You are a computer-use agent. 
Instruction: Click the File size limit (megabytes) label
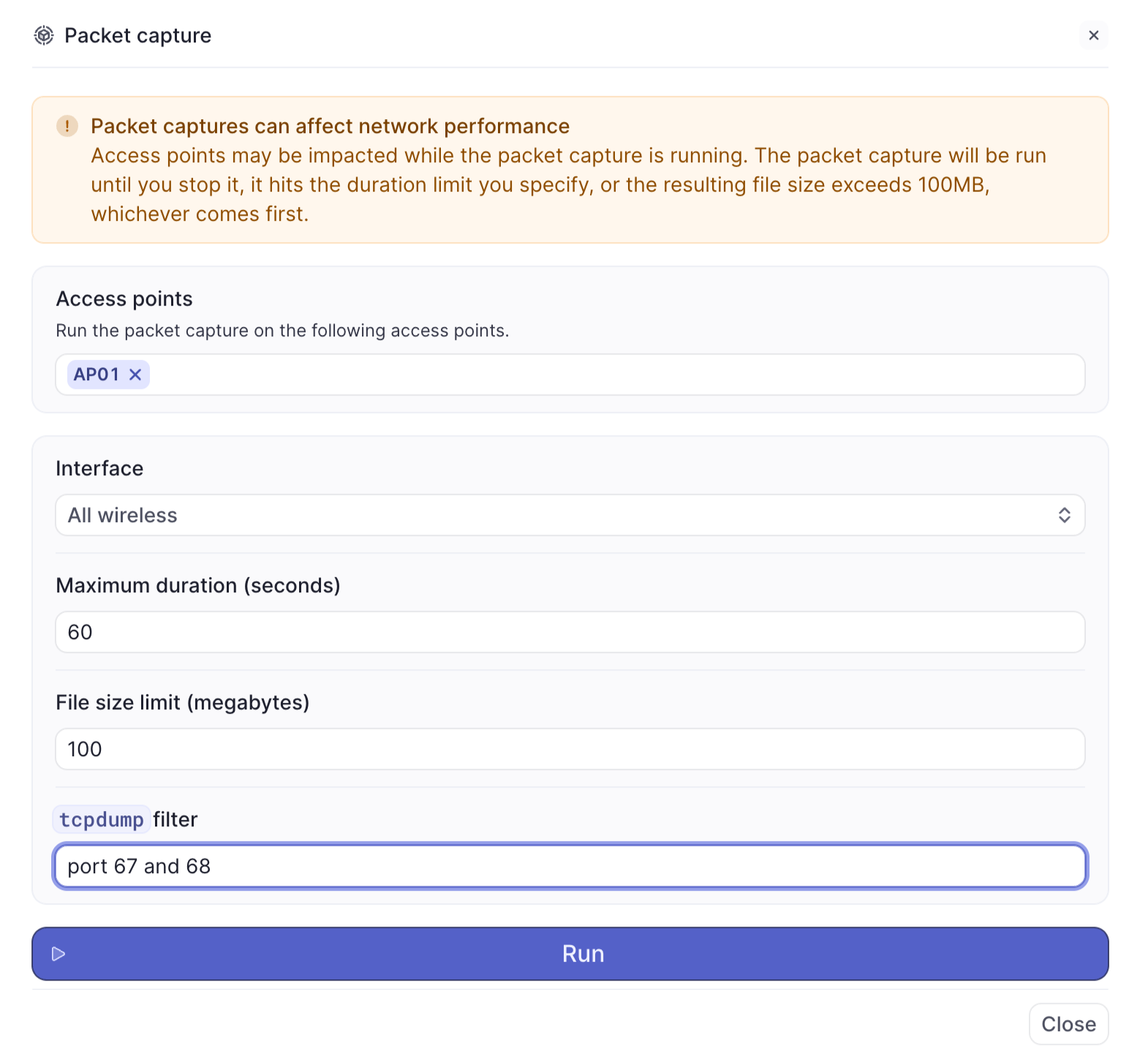click(183, 702)
